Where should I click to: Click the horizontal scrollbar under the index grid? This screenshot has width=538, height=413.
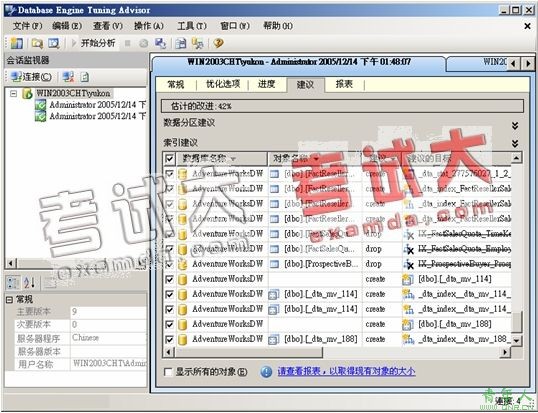(337, 352)
